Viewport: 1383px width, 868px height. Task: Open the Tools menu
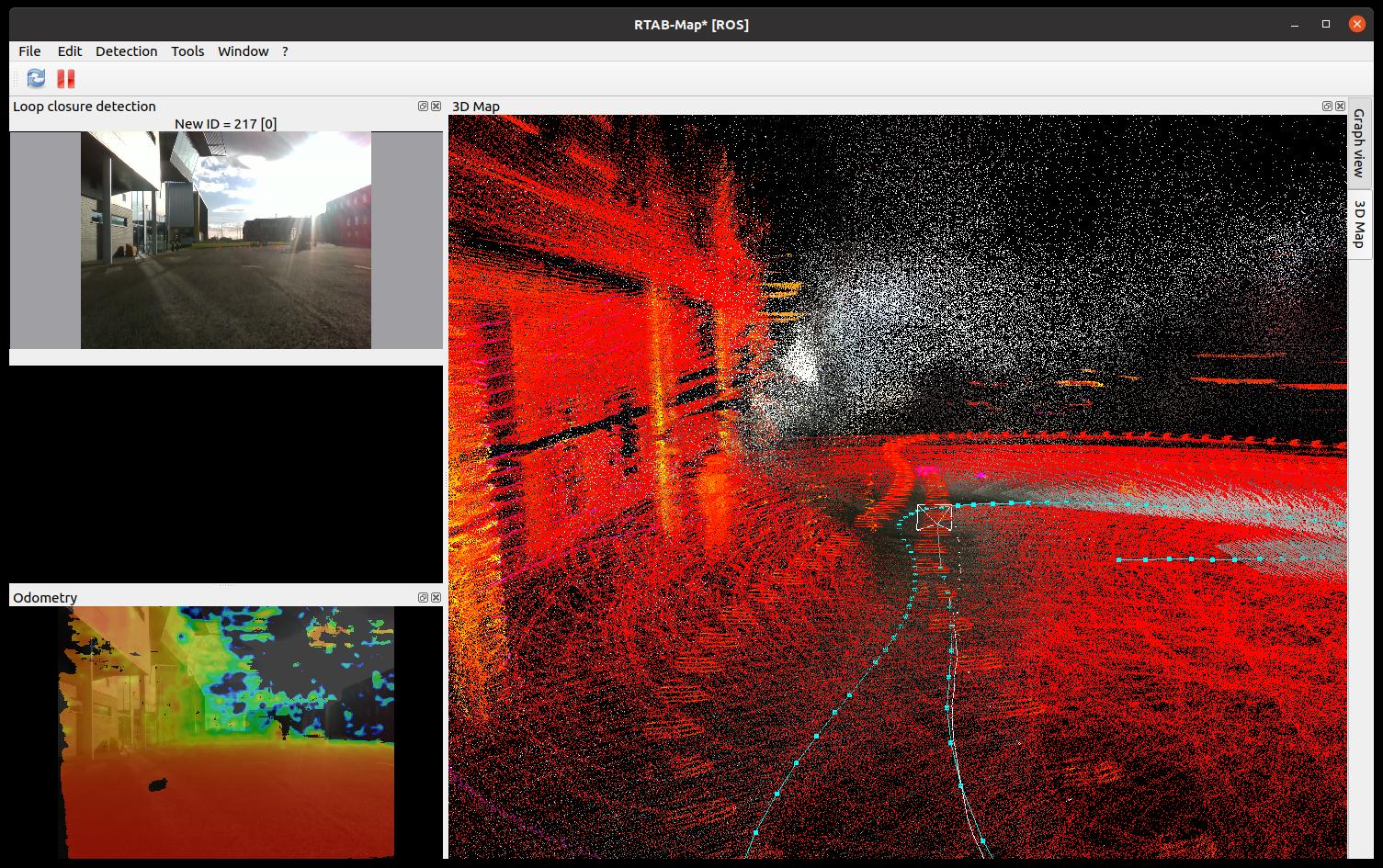[187, 51]
